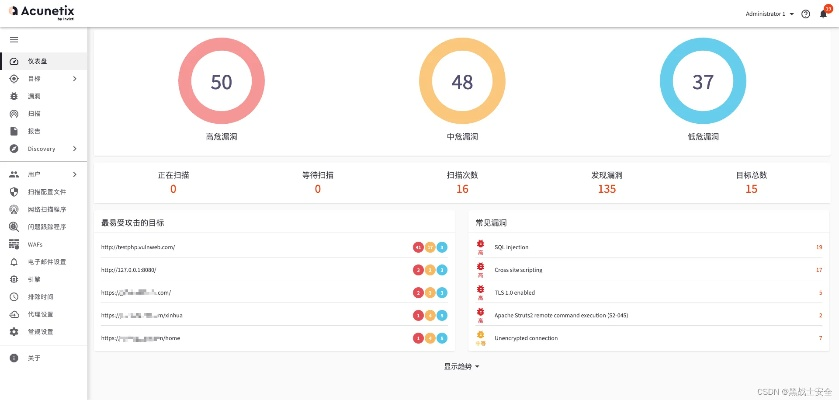Viewport: 839px width, 400px height.
Task: Open the notifications bell icon
Action: (x=823, y=15)
